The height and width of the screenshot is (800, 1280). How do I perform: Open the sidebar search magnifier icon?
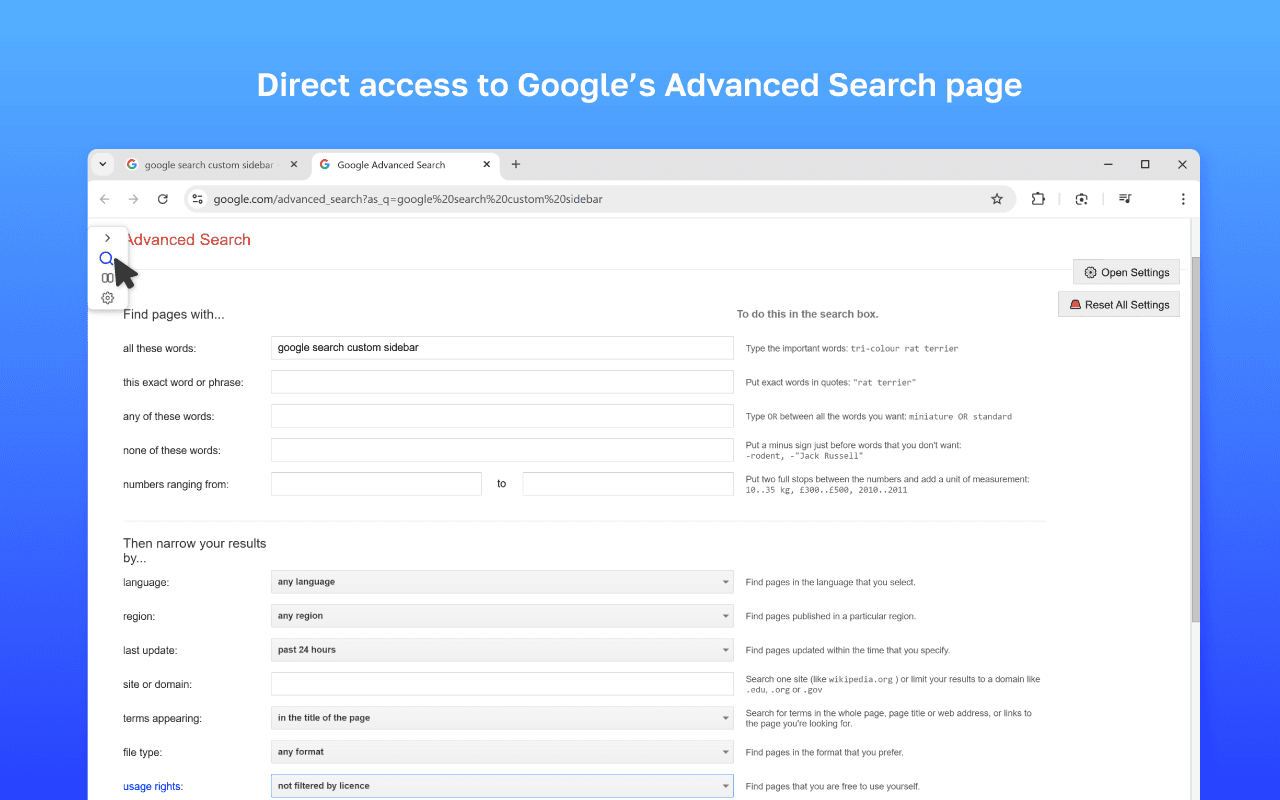[x=106, y=259]
